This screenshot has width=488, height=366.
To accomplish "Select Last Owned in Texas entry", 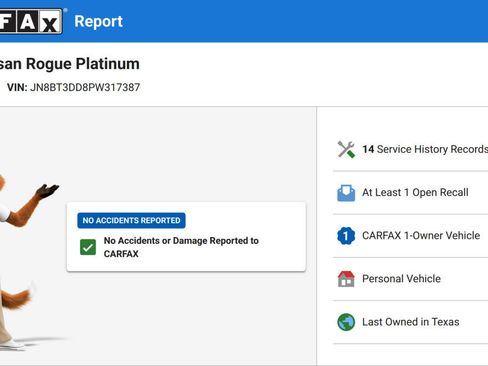I will pos(410,322).
